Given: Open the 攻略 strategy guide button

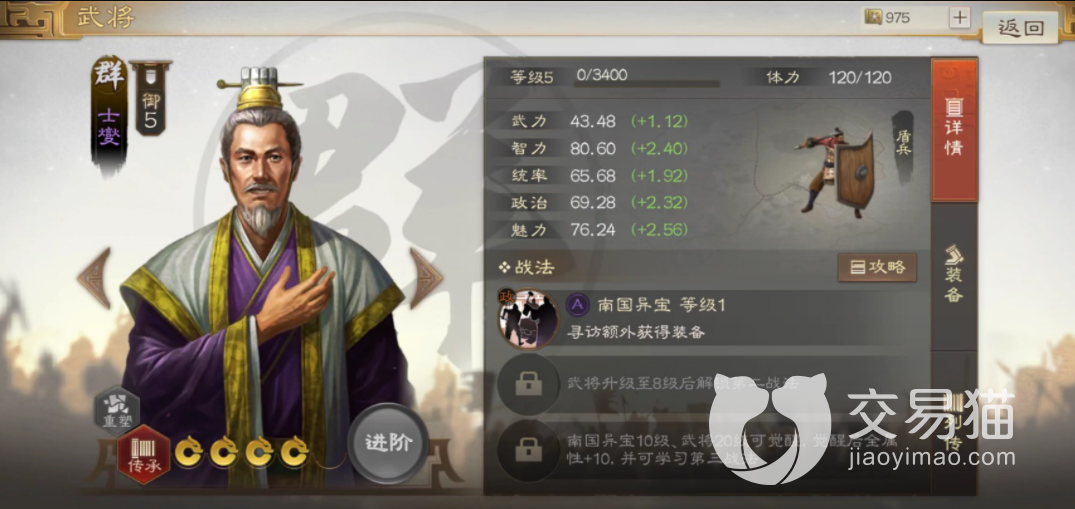Looking at the screenshot, I should pos(878,267).
